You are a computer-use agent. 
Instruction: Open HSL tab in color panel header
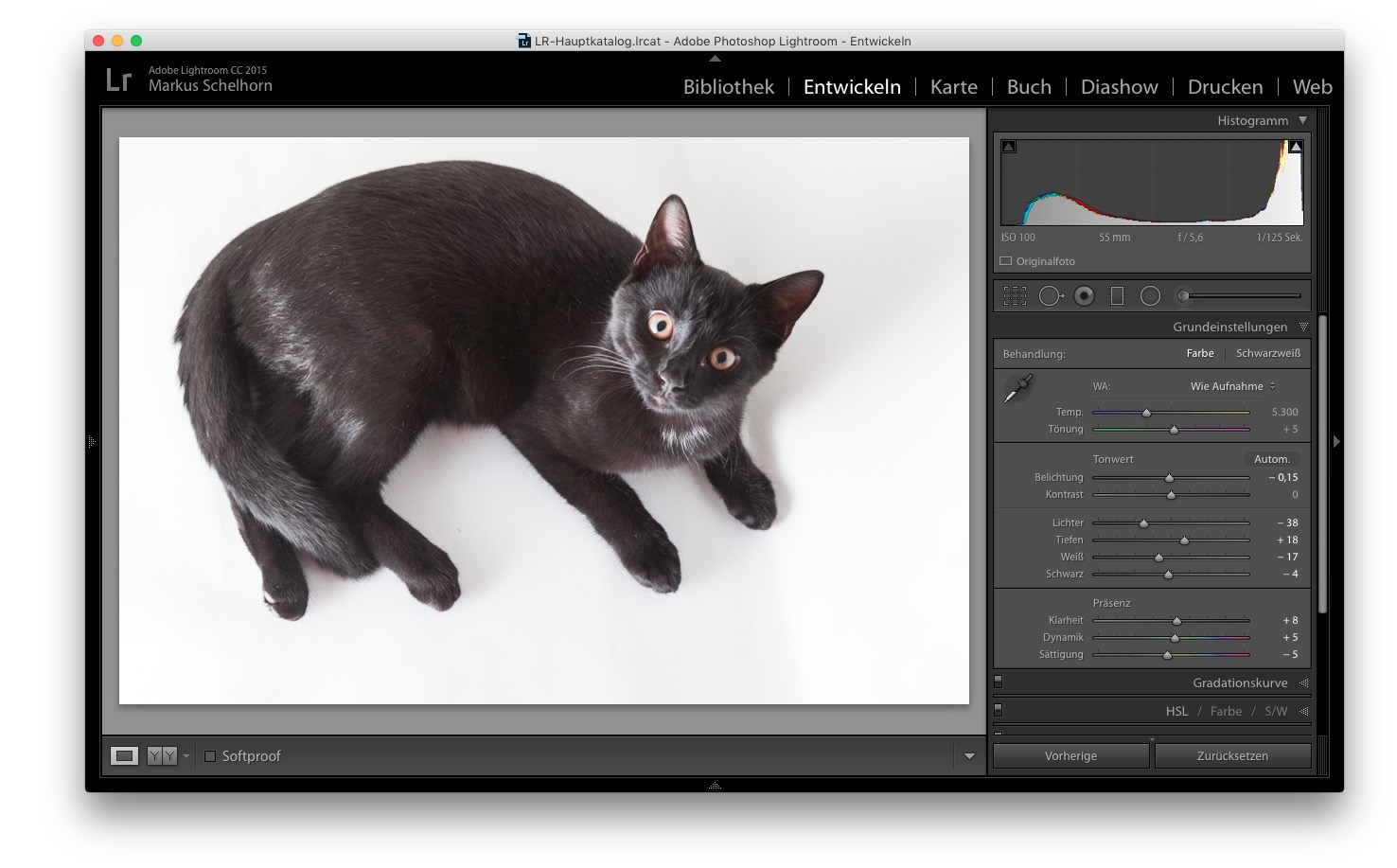[x=1176, y=711]
